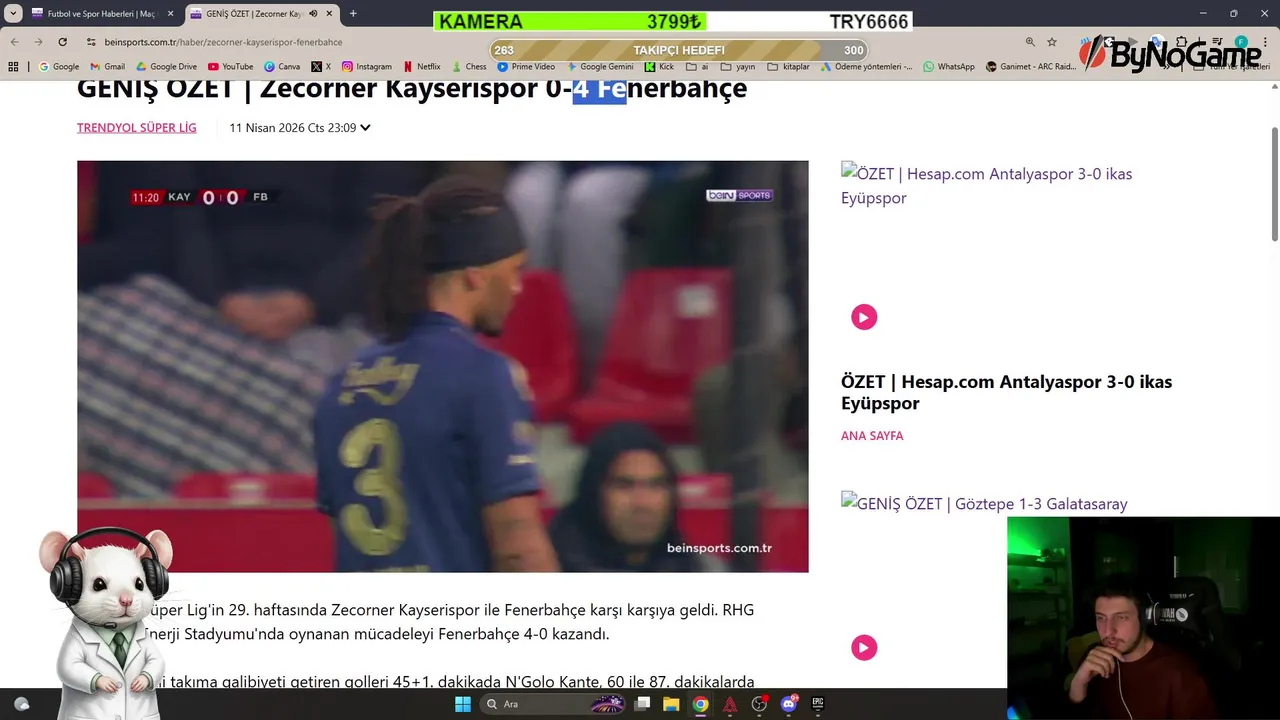1280x720 pixels.
Task: Open Discord from the taskbar
Action: [x=789, y=704]
